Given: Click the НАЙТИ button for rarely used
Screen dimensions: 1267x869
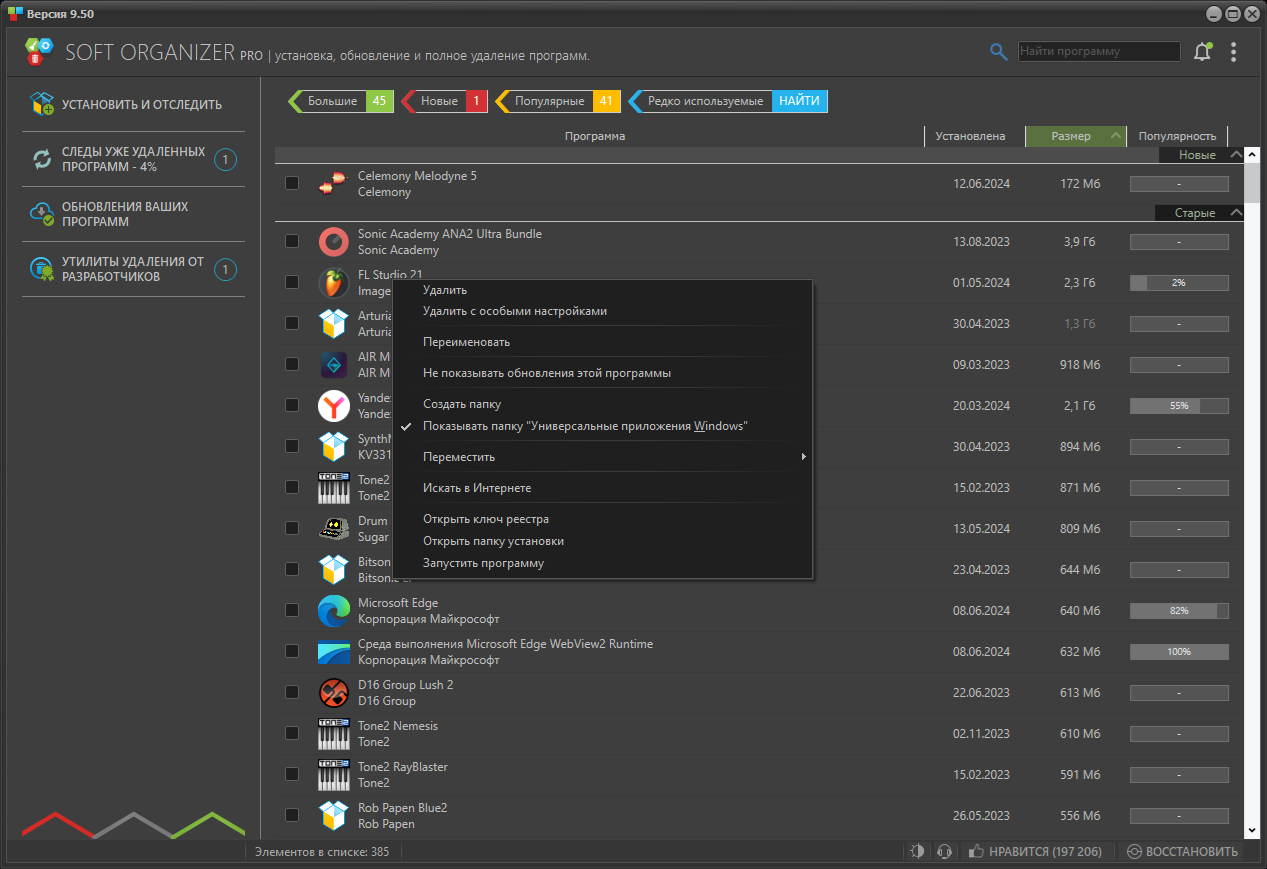Looking at the screenshot, I should [x=800, y=101].
